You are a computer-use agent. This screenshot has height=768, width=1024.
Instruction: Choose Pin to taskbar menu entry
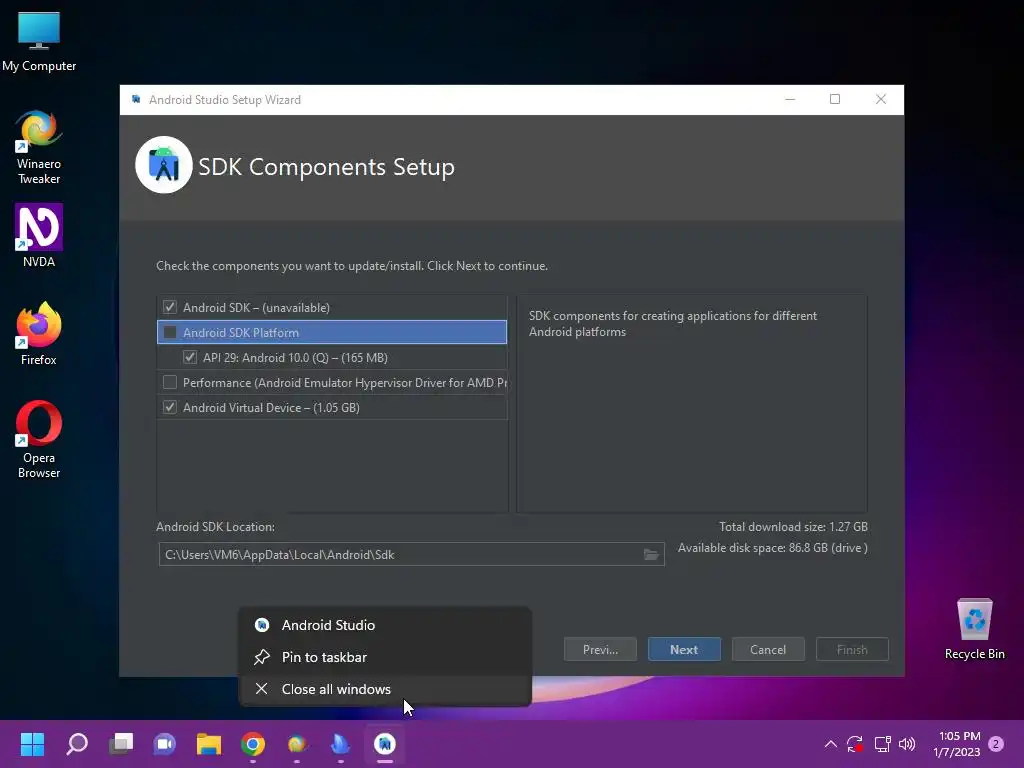[x=385, y=657]
